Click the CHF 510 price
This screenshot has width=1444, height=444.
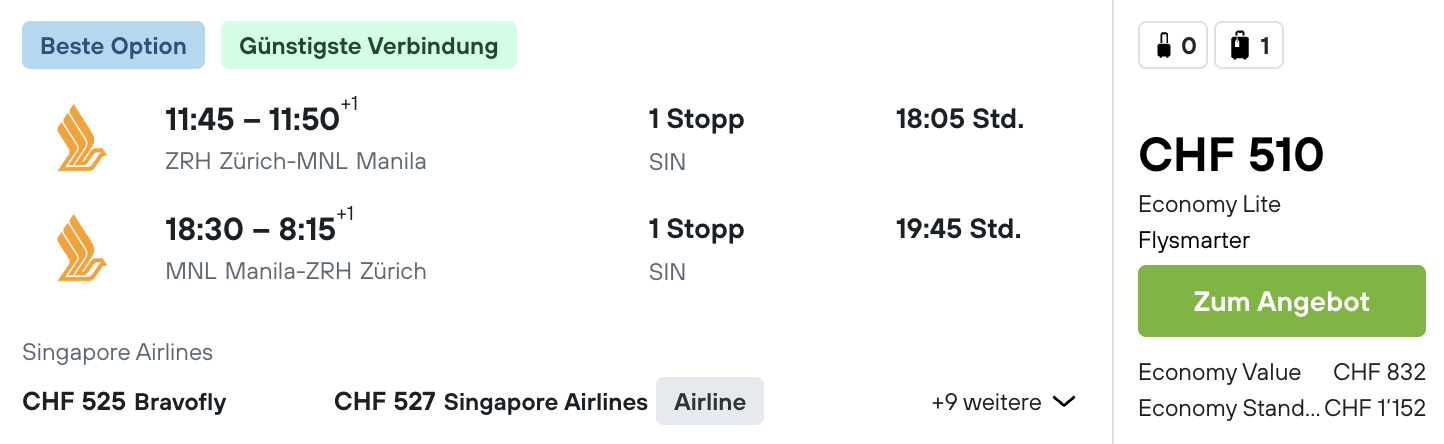pyautogui.click(x=1231, y=155)
